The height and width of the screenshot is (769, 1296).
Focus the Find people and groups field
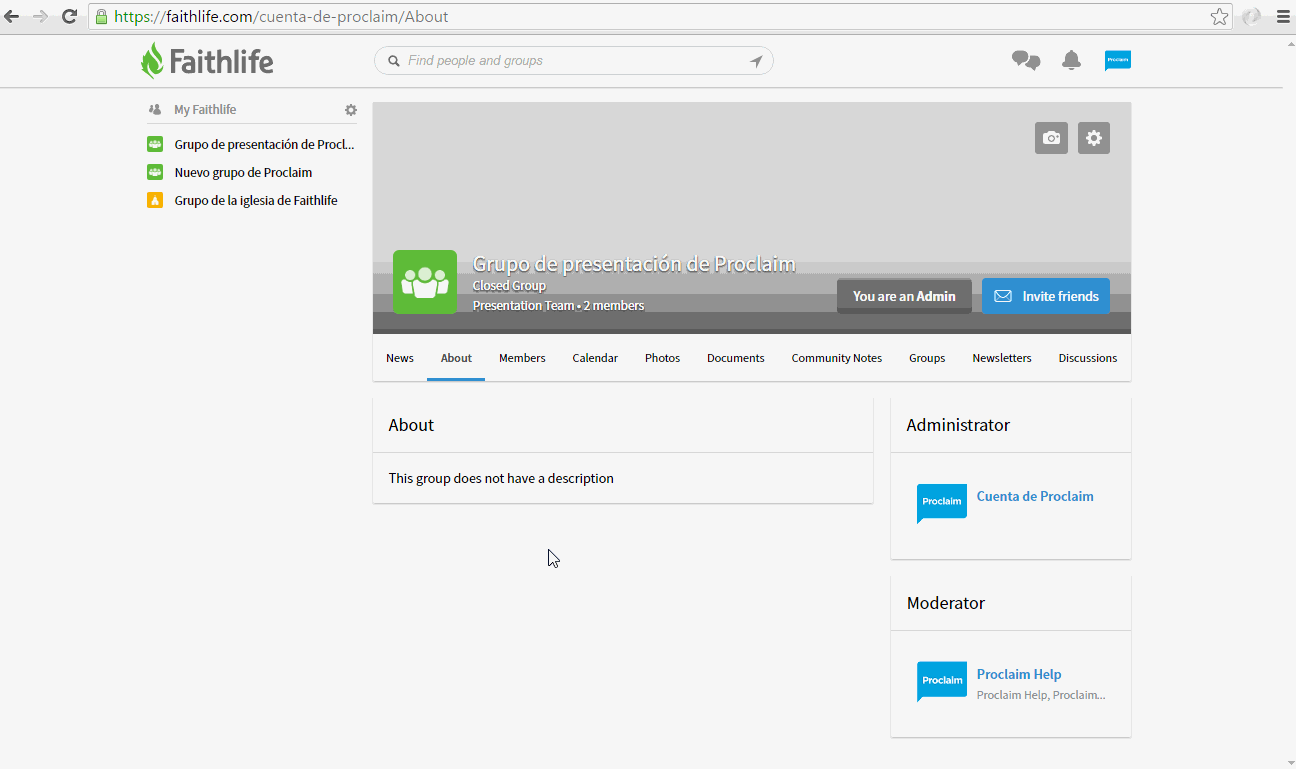(x=575, y=61)
